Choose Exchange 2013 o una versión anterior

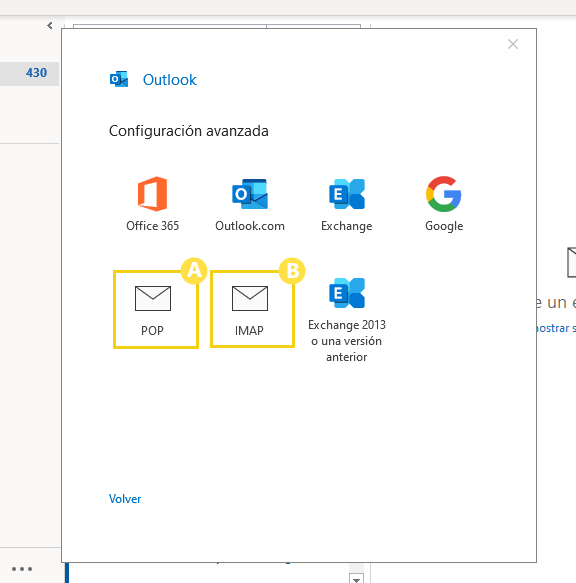coord(347,320)
